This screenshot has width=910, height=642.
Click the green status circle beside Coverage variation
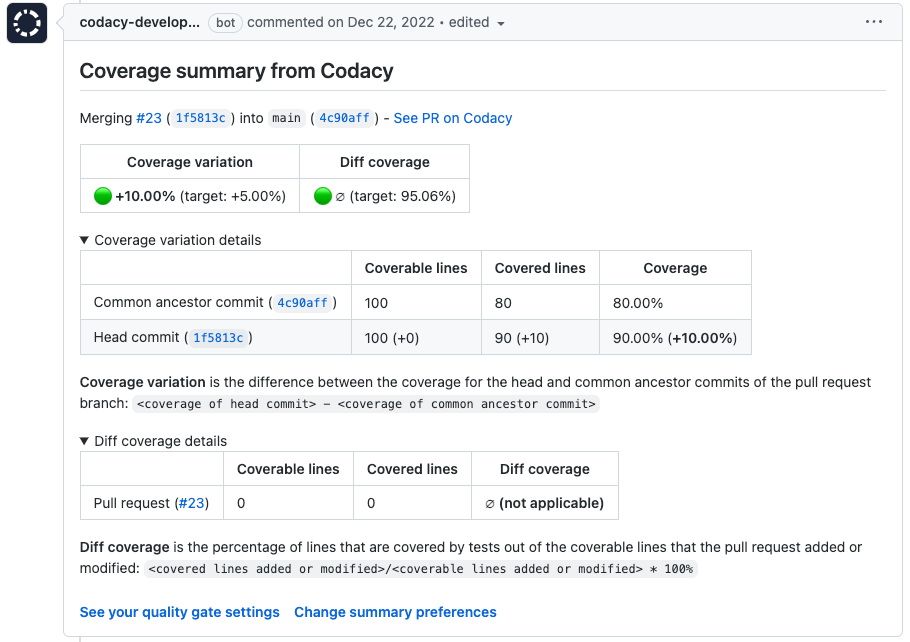101,195
